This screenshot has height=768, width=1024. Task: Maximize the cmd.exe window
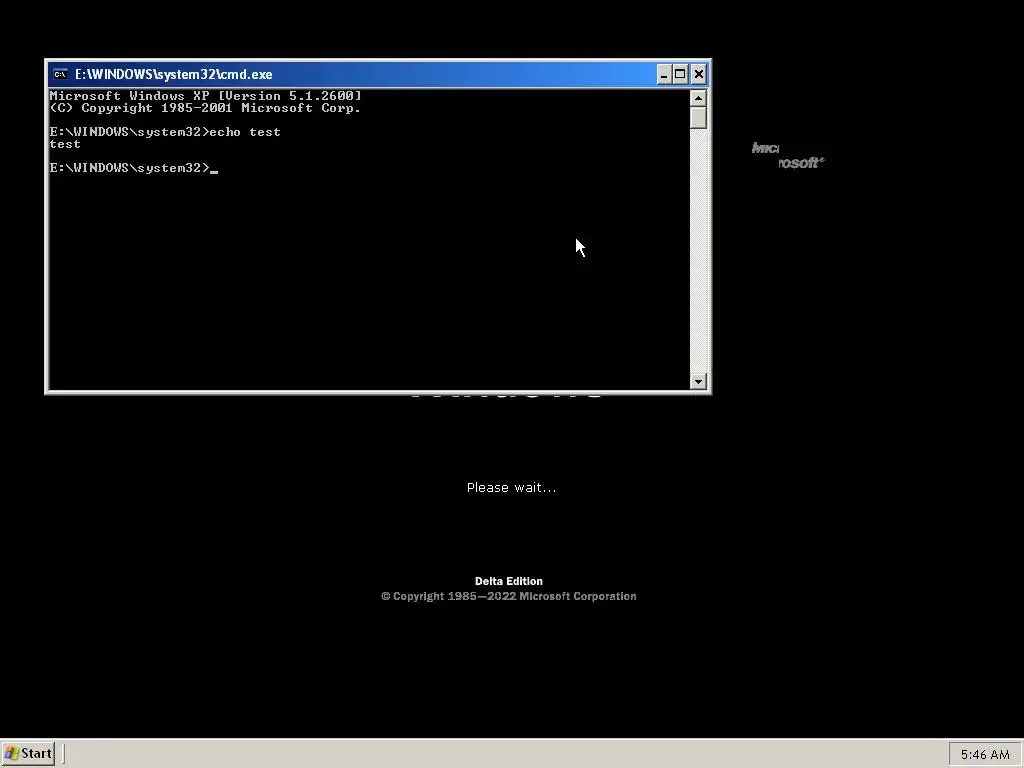pyautogui.click(x=680, y=74)
